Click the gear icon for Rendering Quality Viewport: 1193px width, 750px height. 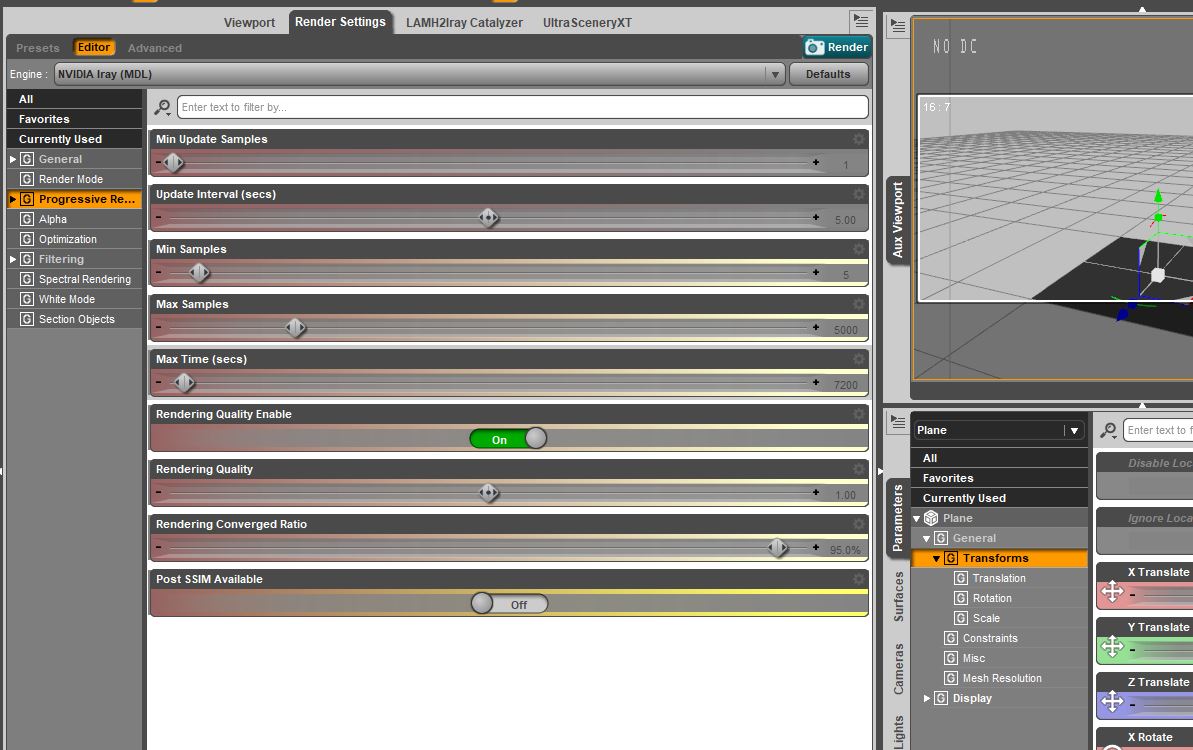tap(859, 469)
